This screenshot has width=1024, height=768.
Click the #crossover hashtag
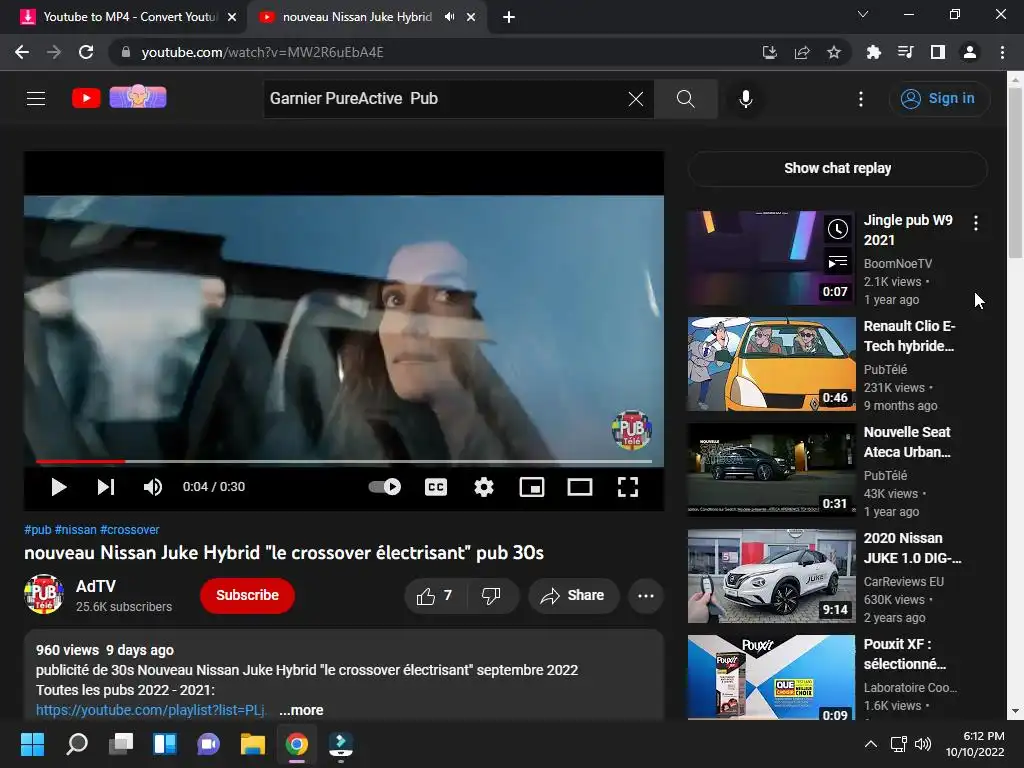coord(129,530)
